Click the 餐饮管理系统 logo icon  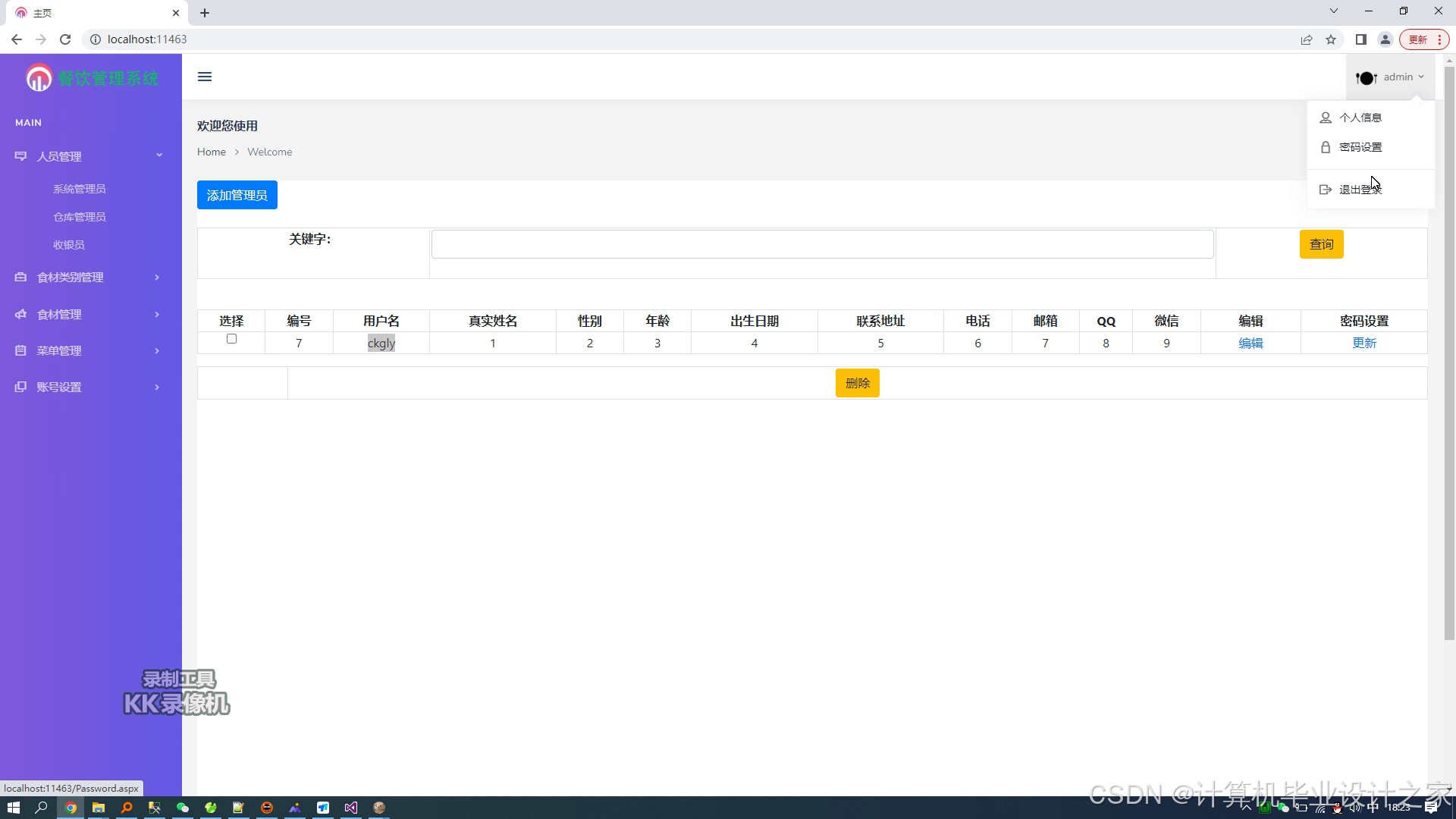(39, 77)
